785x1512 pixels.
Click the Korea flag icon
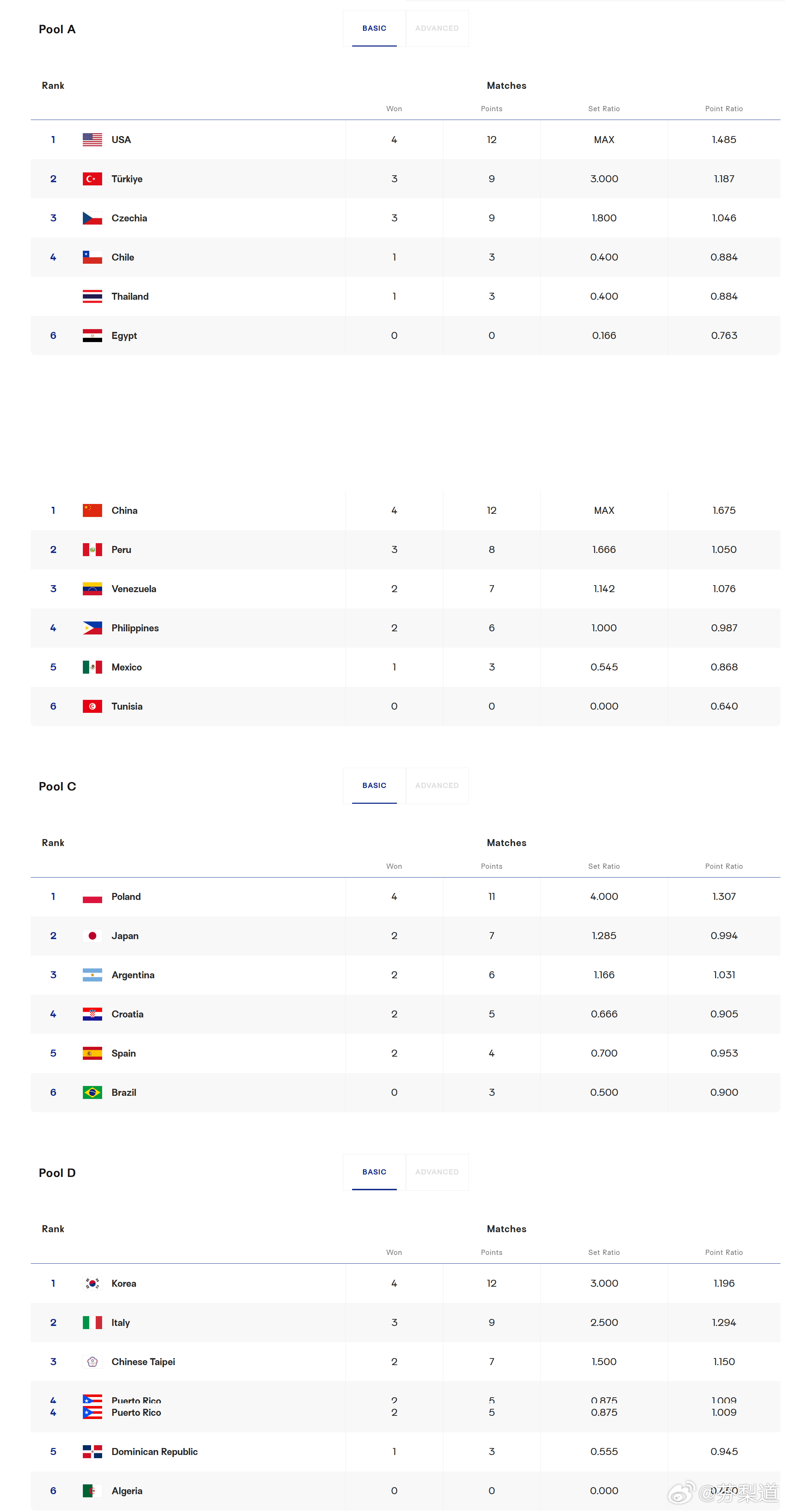pos(92,1283)
